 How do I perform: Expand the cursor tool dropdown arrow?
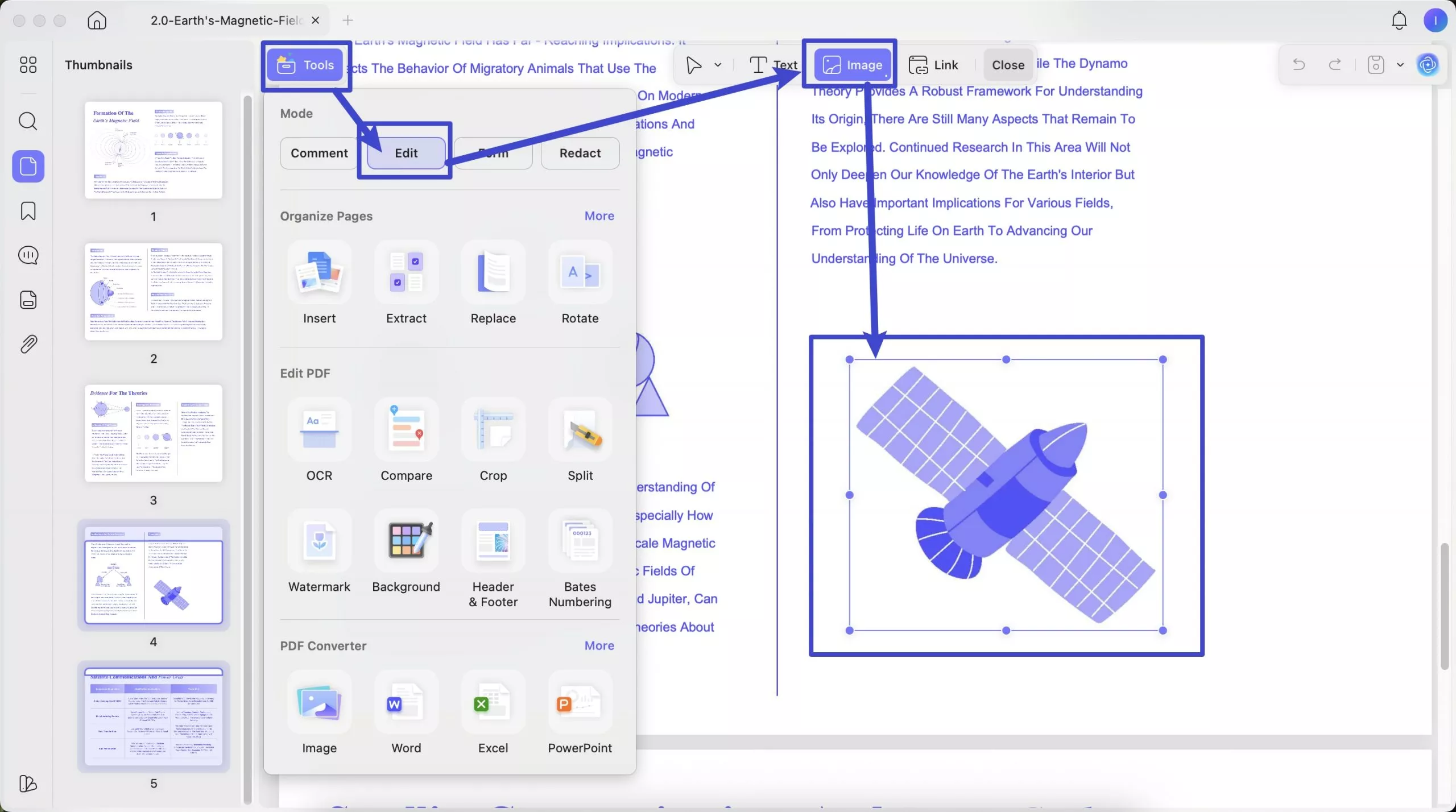(x=718, y=65)
